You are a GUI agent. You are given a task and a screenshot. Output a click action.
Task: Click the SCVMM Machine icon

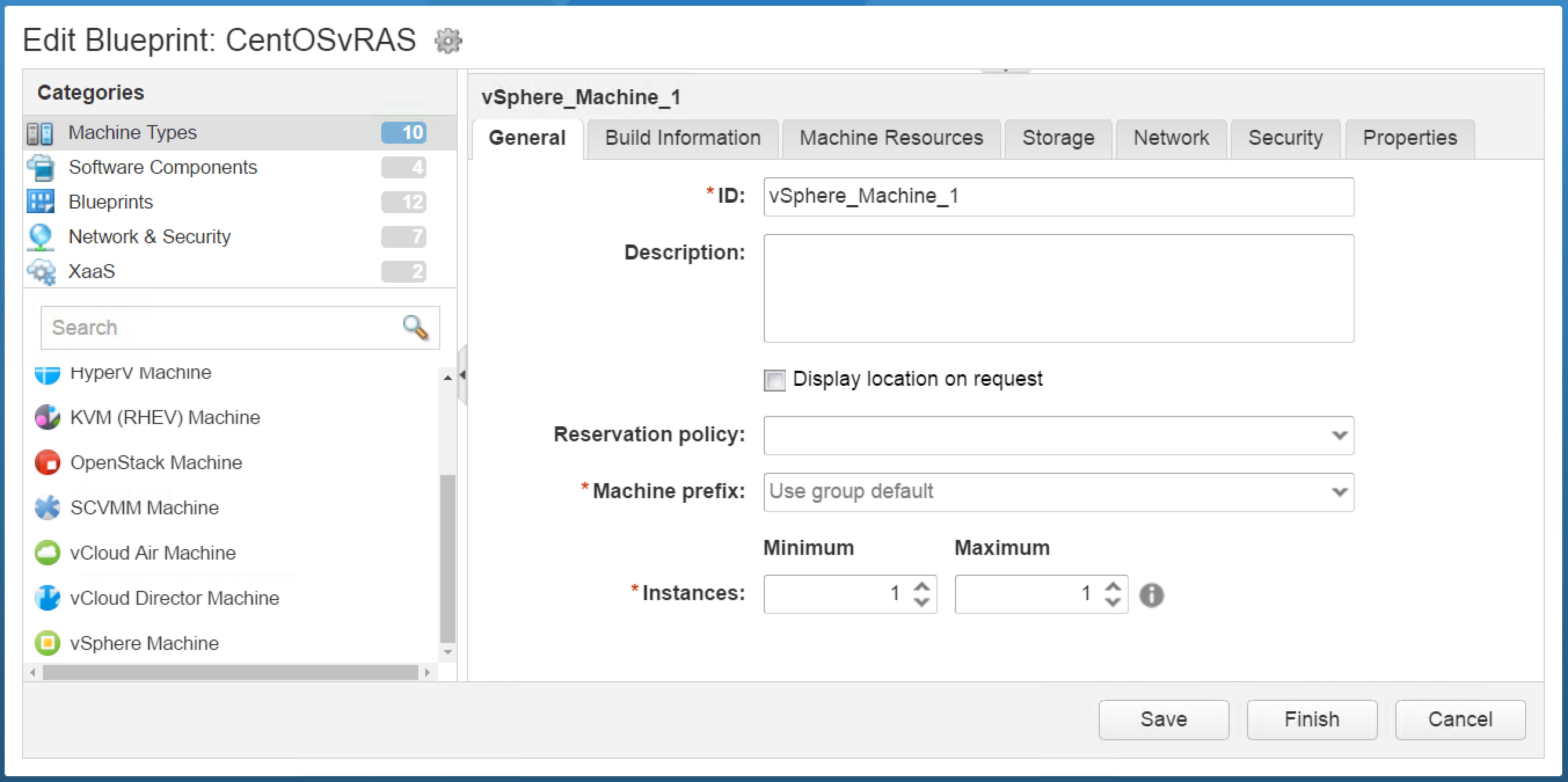[x=48, y=507]
